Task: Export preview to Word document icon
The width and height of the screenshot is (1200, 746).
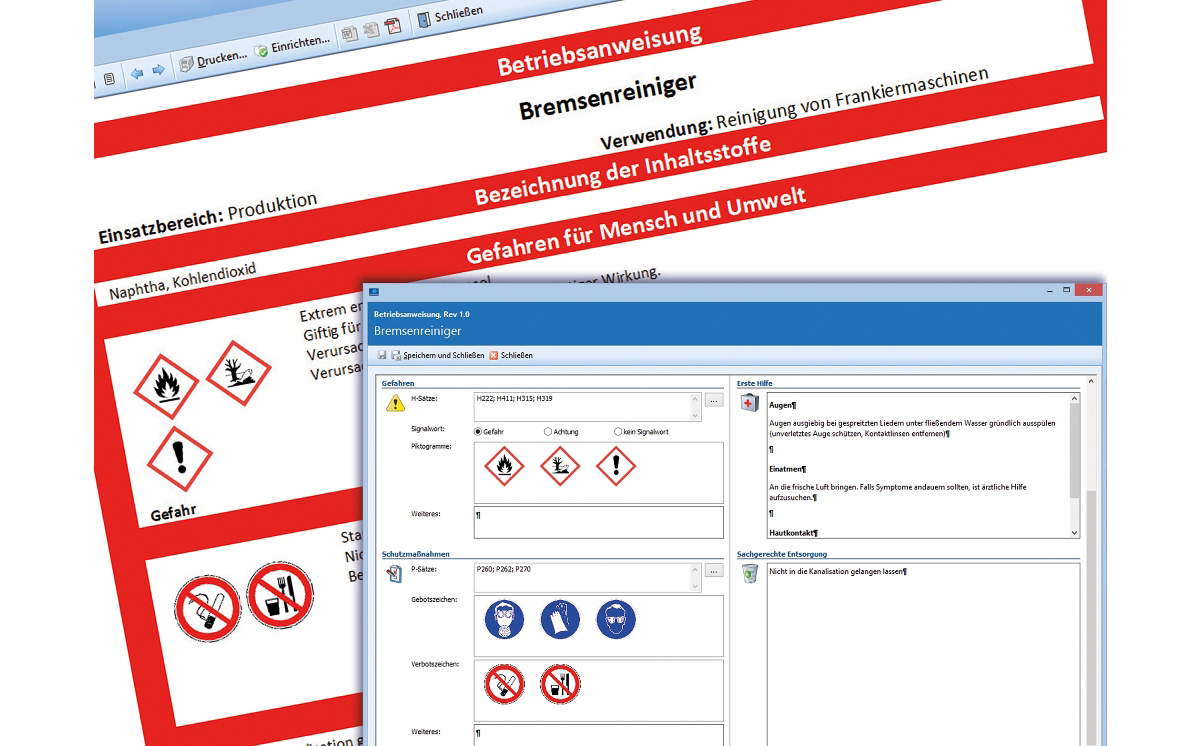Action: pos(349,33)
